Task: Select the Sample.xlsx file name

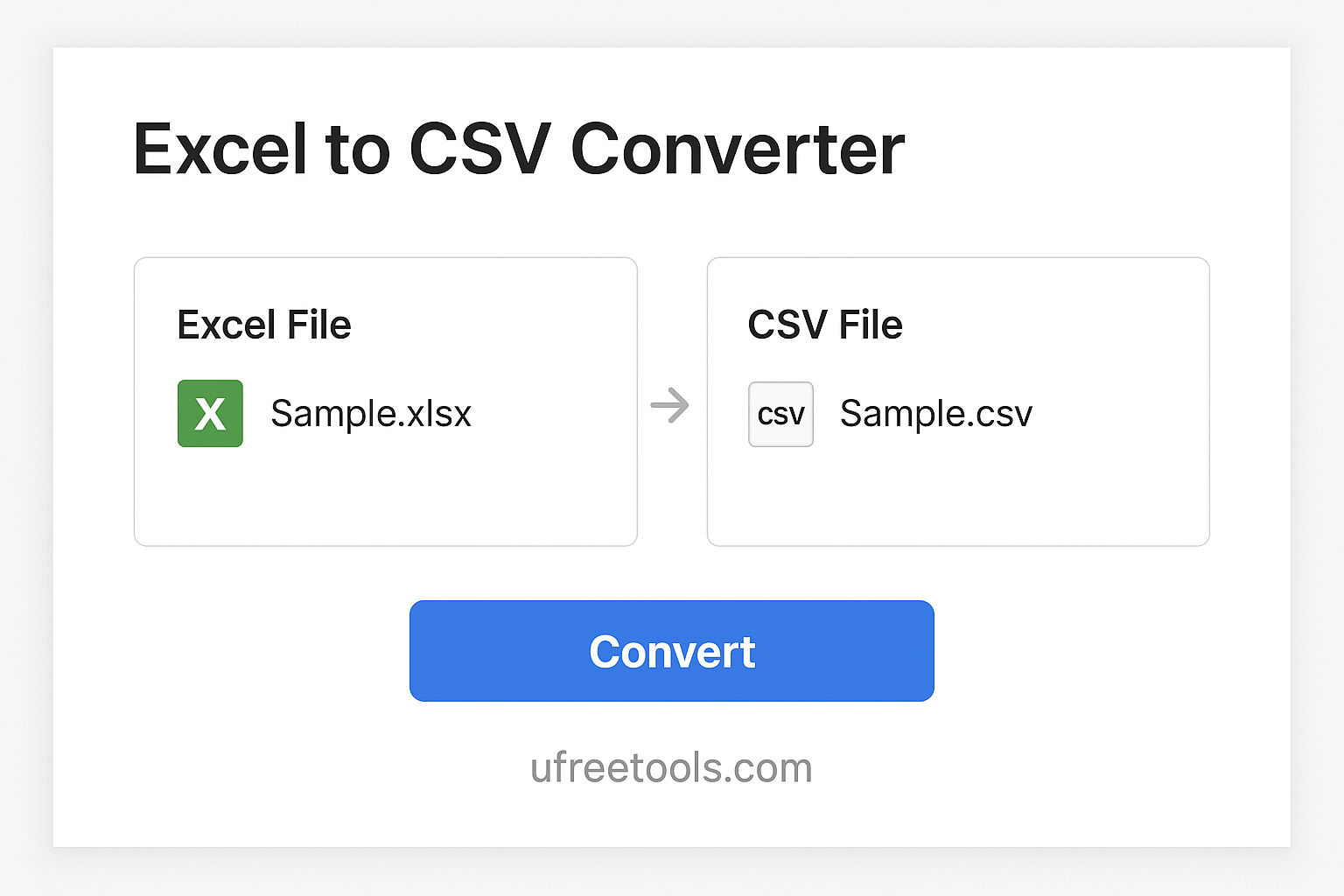Action: (371, 413)
